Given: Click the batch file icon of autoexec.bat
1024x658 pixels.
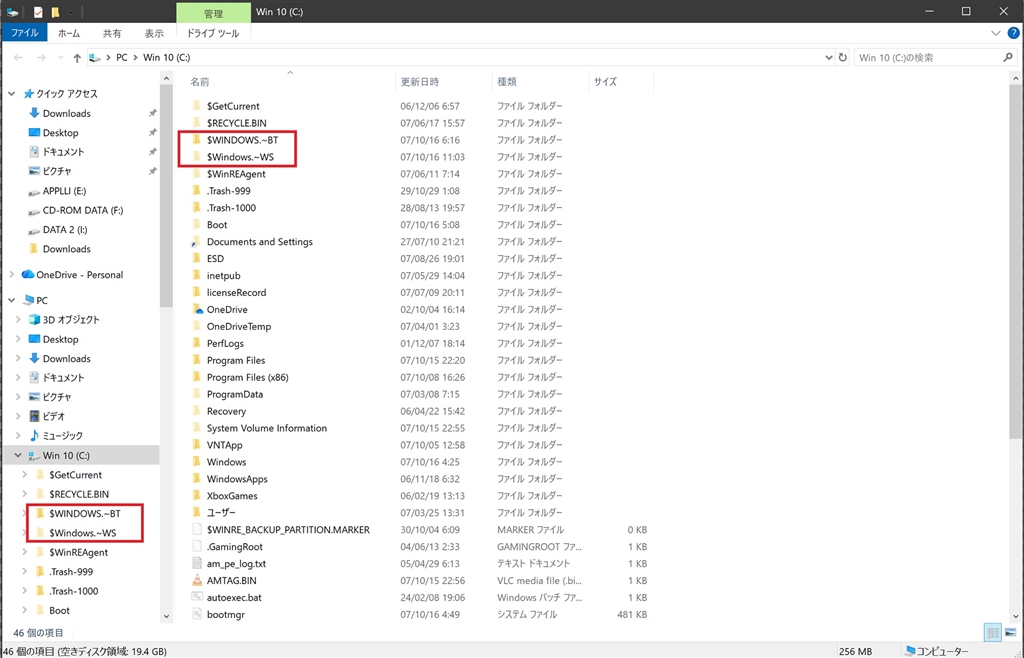Looking at the screenshot, I should click(x=197, y=597).
